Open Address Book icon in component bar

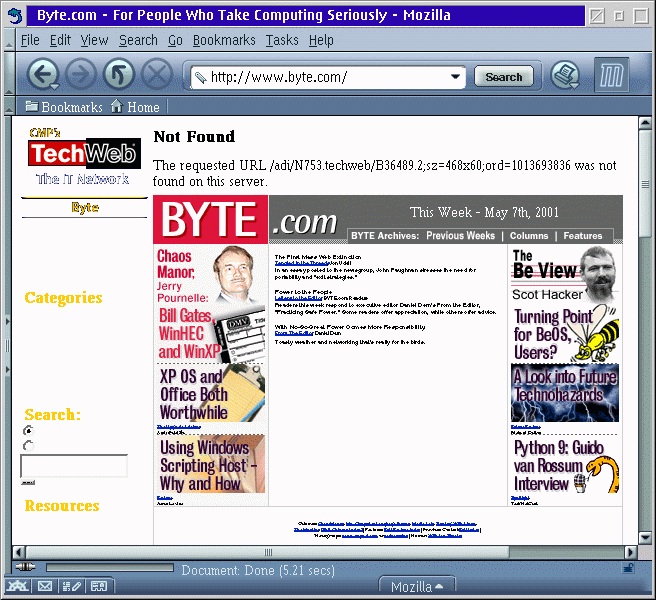(99, 586)
